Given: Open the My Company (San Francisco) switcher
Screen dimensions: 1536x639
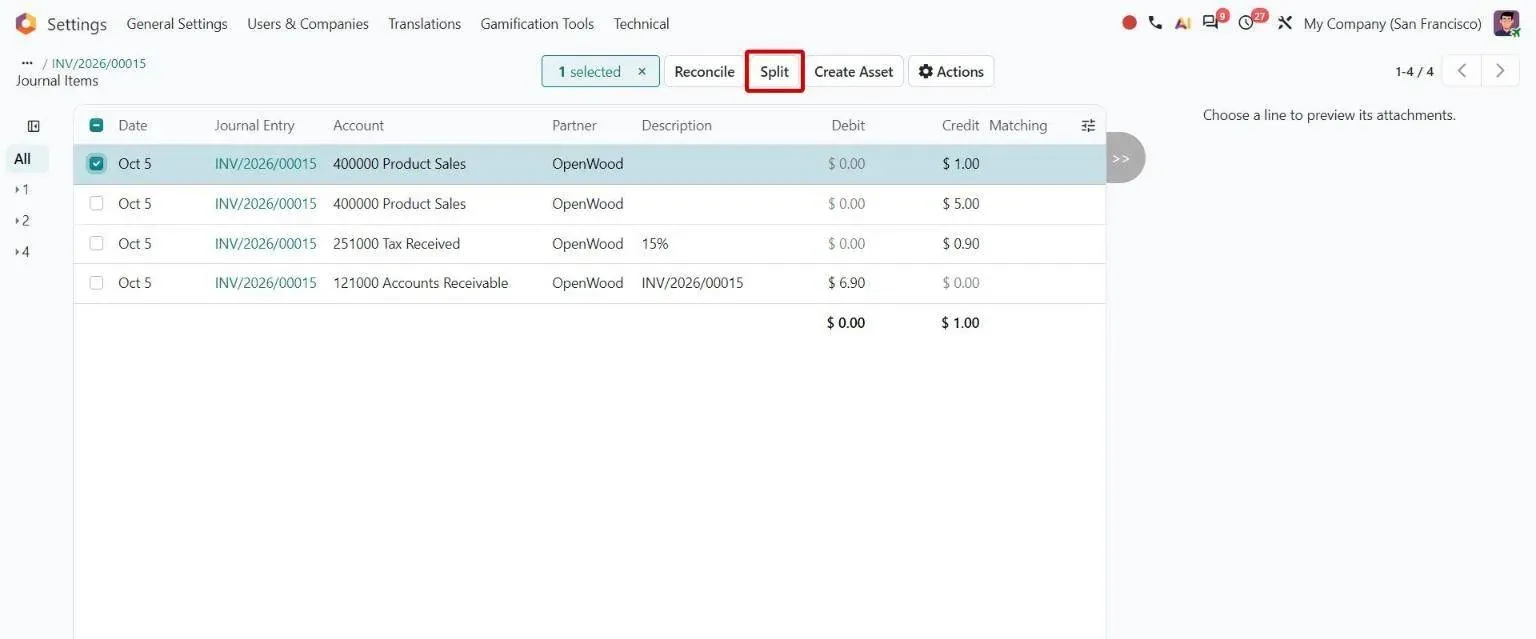Looking at the screenshot, I should click(1392, 24).
